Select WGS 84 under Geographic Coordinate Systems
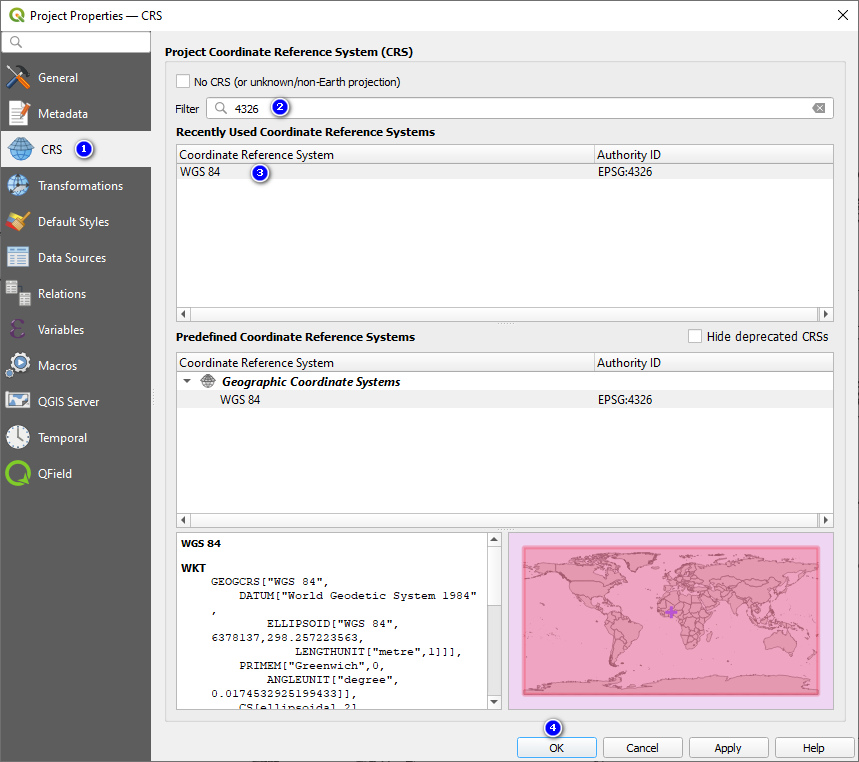Image resolution: width=859 pixels, height=762 pixels. (x=240, y=399)
